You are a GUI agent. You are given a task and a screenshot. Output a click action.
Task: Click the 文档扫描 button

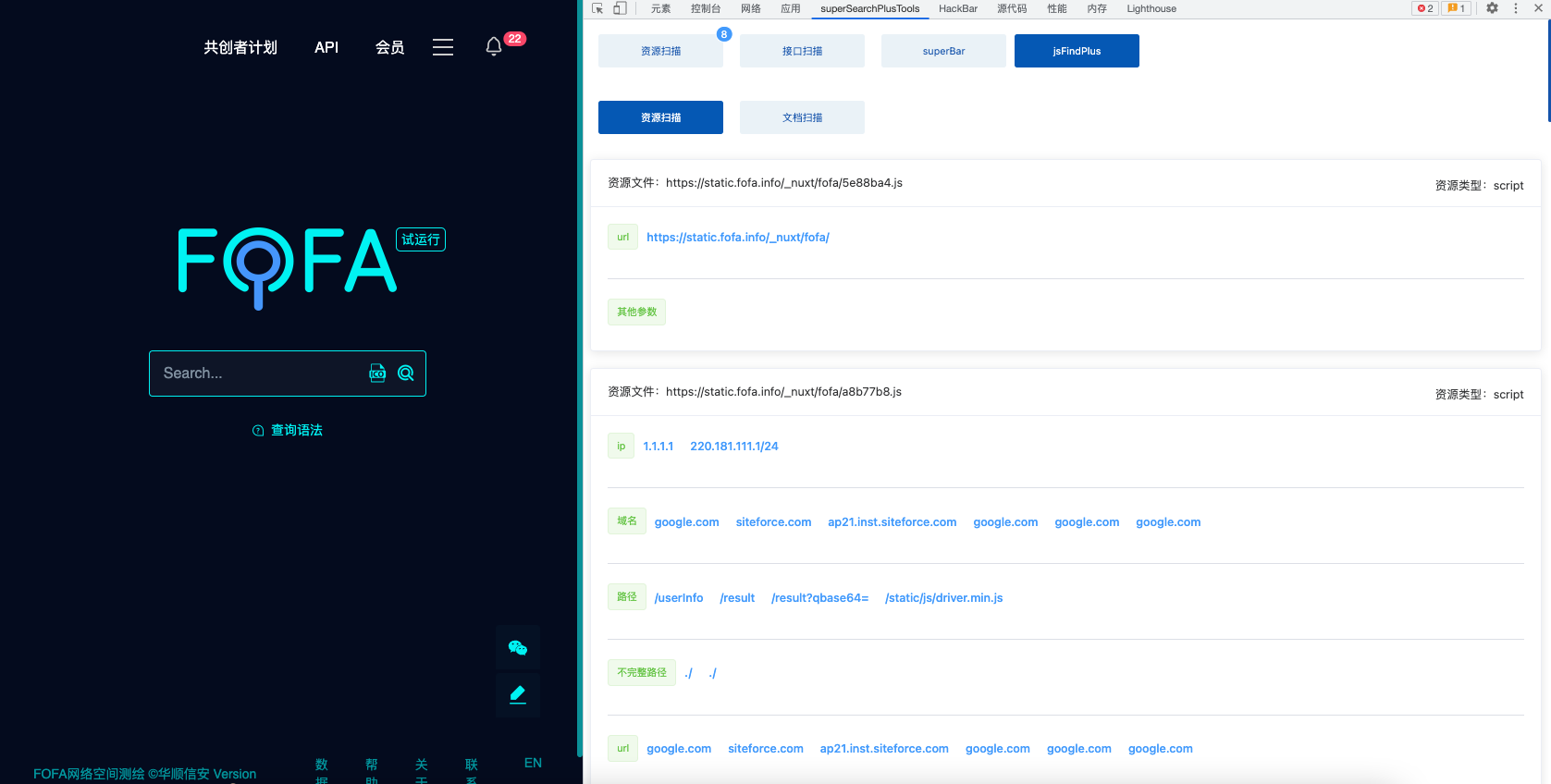[802, 117]
